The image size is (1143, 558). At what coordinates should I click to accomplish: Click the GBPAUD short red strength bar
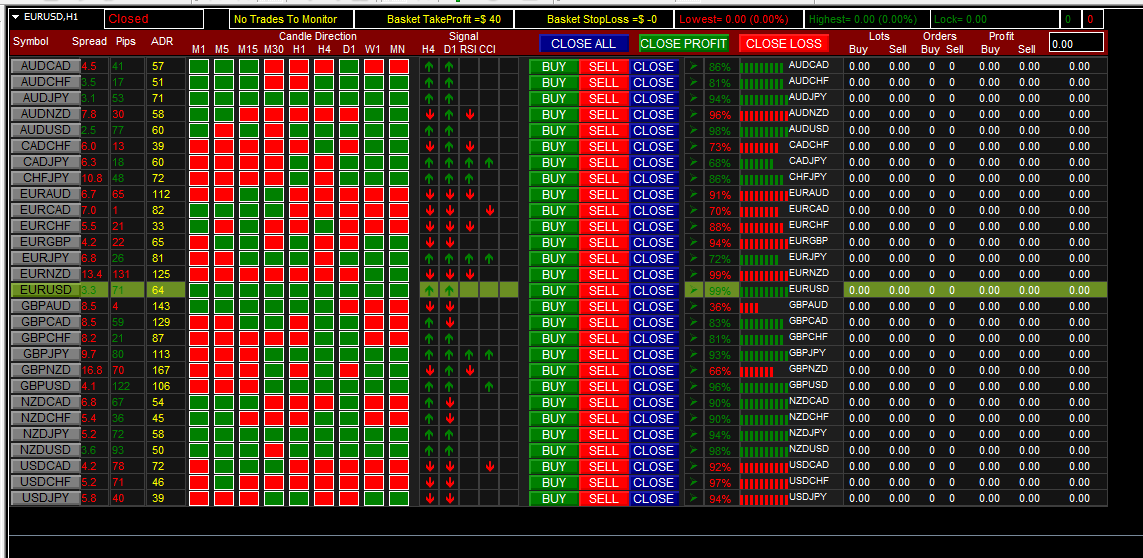pos(749,308)
